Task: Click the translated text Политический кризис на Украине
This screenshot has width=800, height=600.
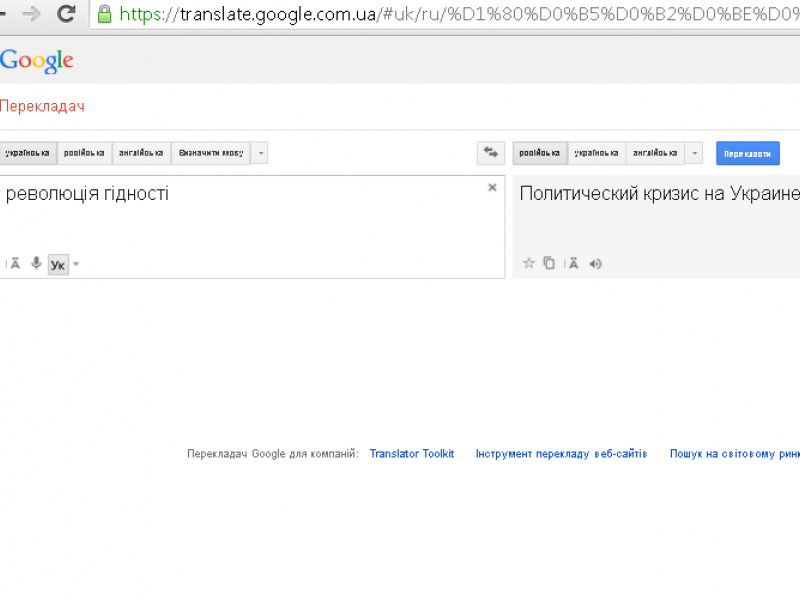Action: tap(659, 194)
